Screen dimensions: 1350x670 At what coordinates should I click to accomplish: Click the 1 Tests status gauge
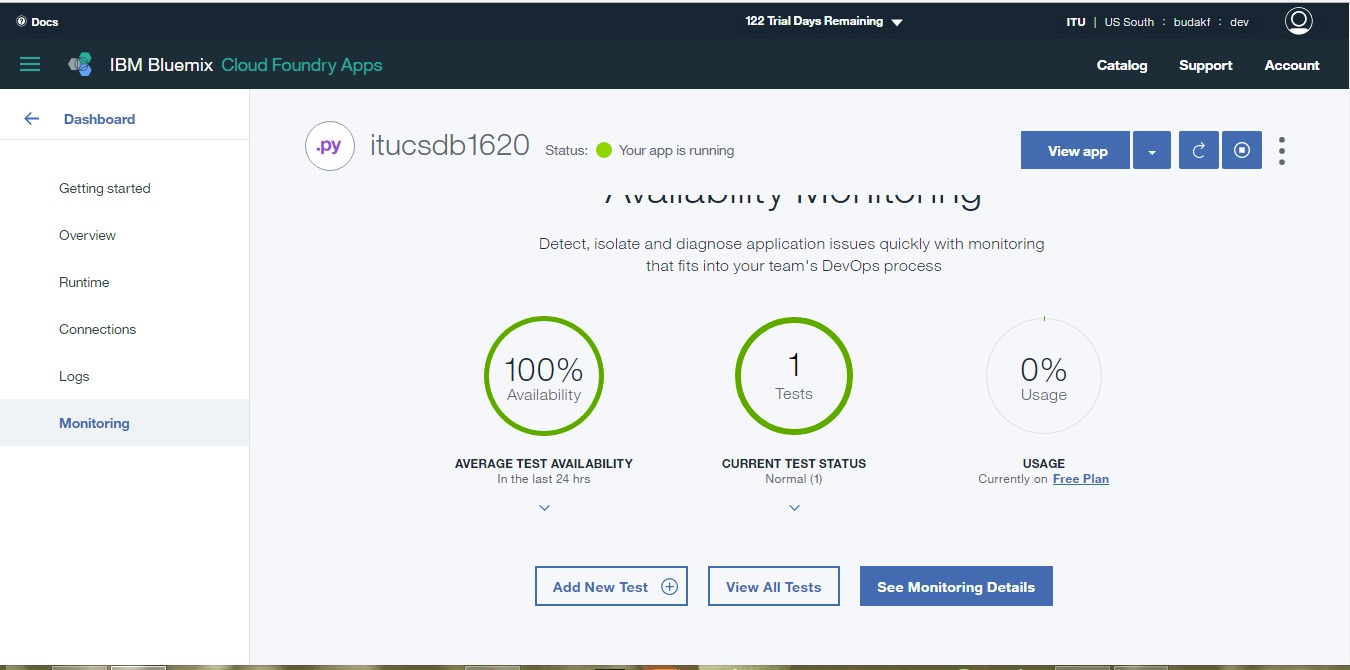pyautogui.click(x=794, y=377)
